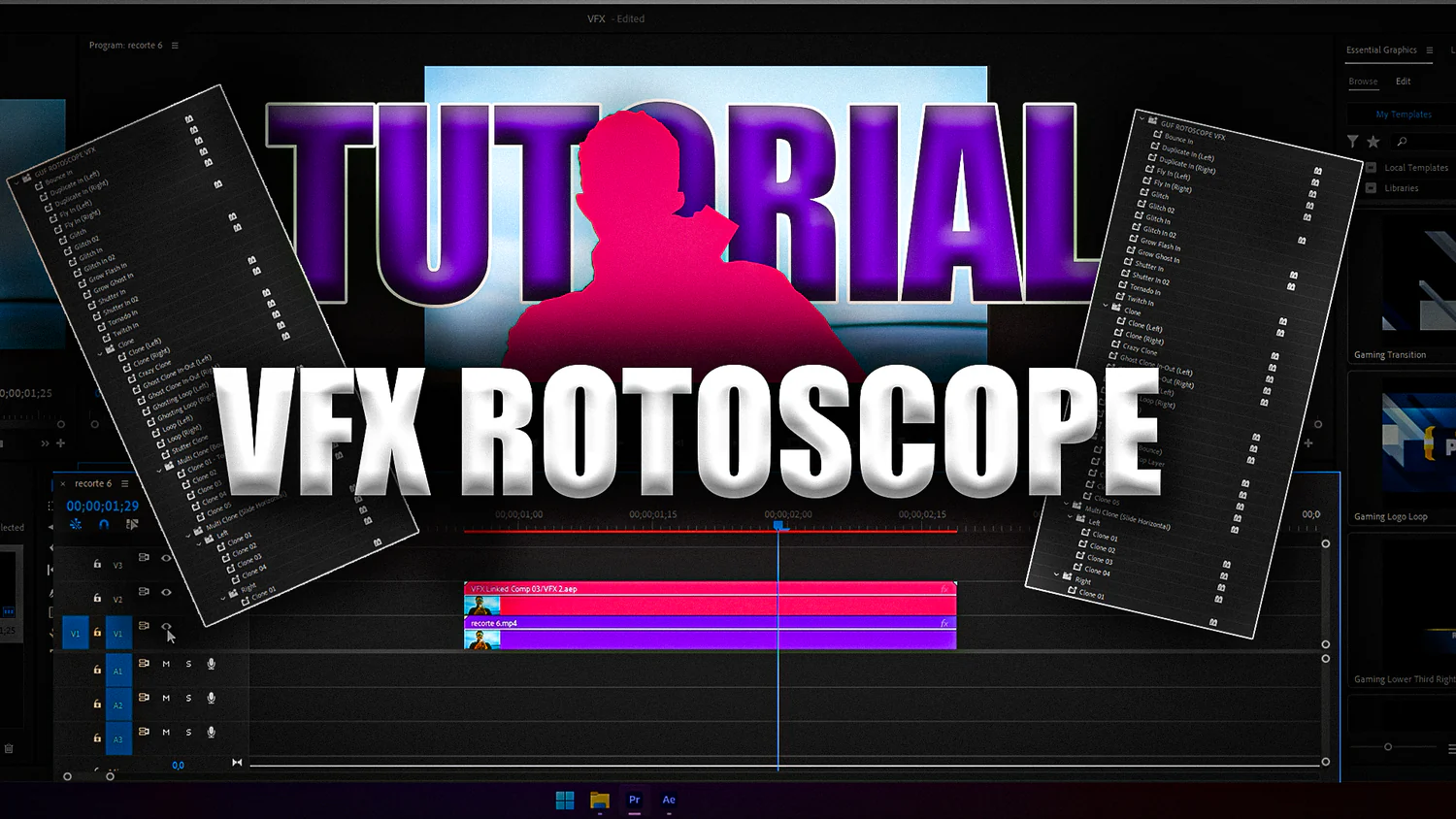Enable voice-over record on track A1

click(x=211, y=664)
